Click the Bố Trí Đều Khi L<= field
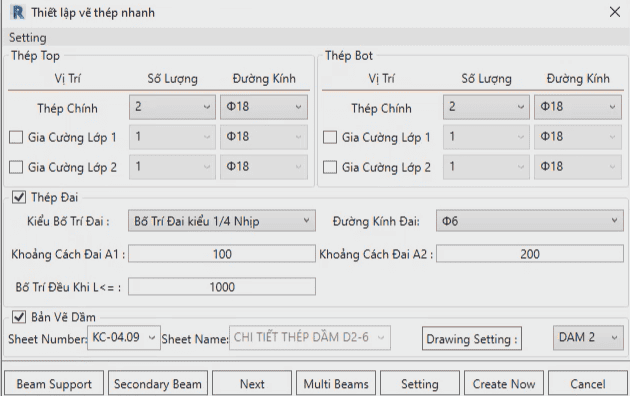 (222, 287)
